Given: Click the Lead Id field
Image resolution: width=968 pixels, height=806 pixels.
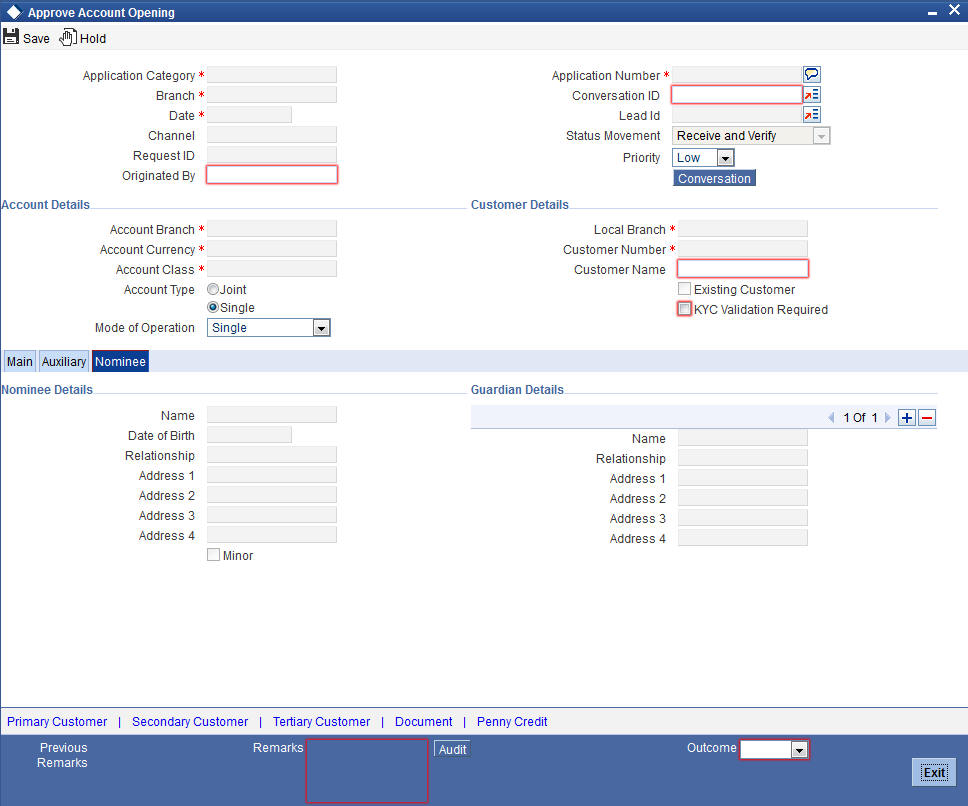Looking at the screenshot, I should click(x=736, y=115).
